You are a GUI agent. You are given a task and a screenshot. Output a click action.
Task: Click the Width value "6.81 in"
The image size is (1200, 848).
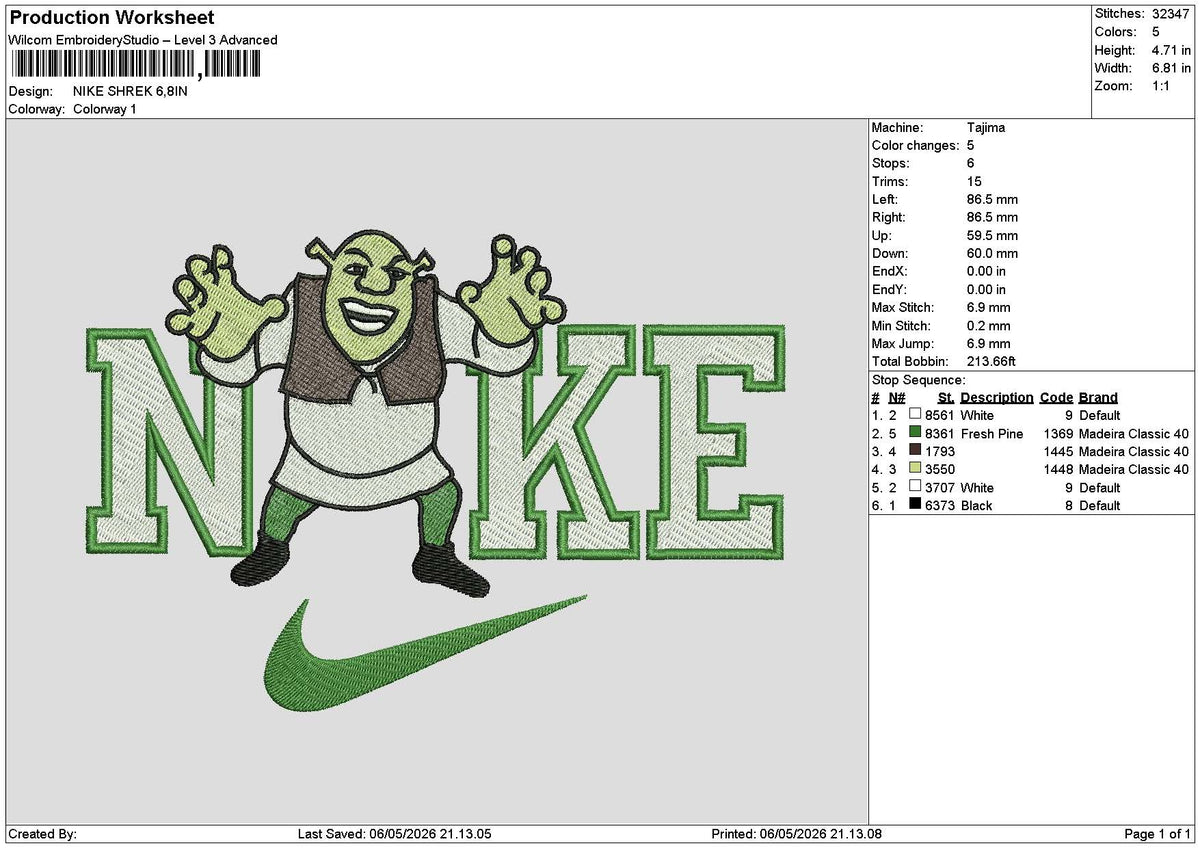pos(1171,68)
